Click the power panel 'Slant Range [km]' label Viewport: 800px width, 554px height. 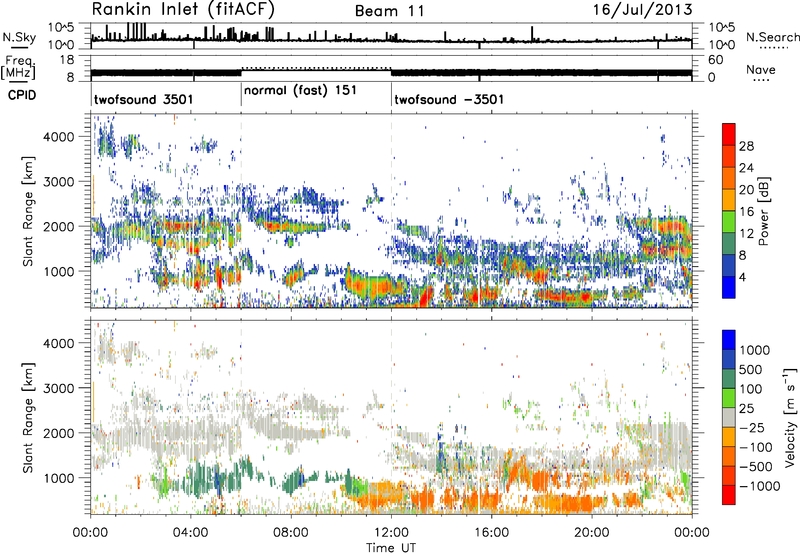coord(28,211)
